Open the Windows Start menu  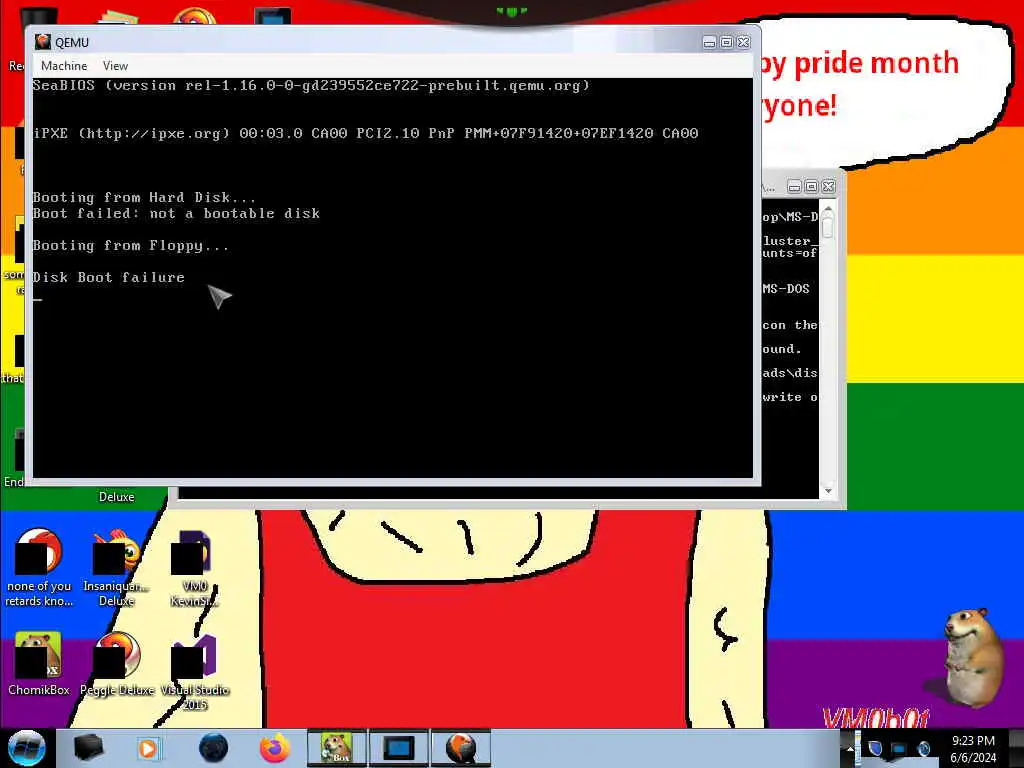(x=26, y=748)
